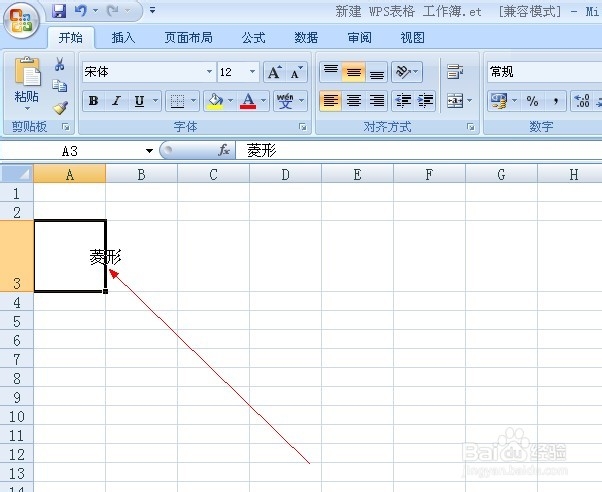
Task: Increase font size with large A
Action: (x=275, y=72)
